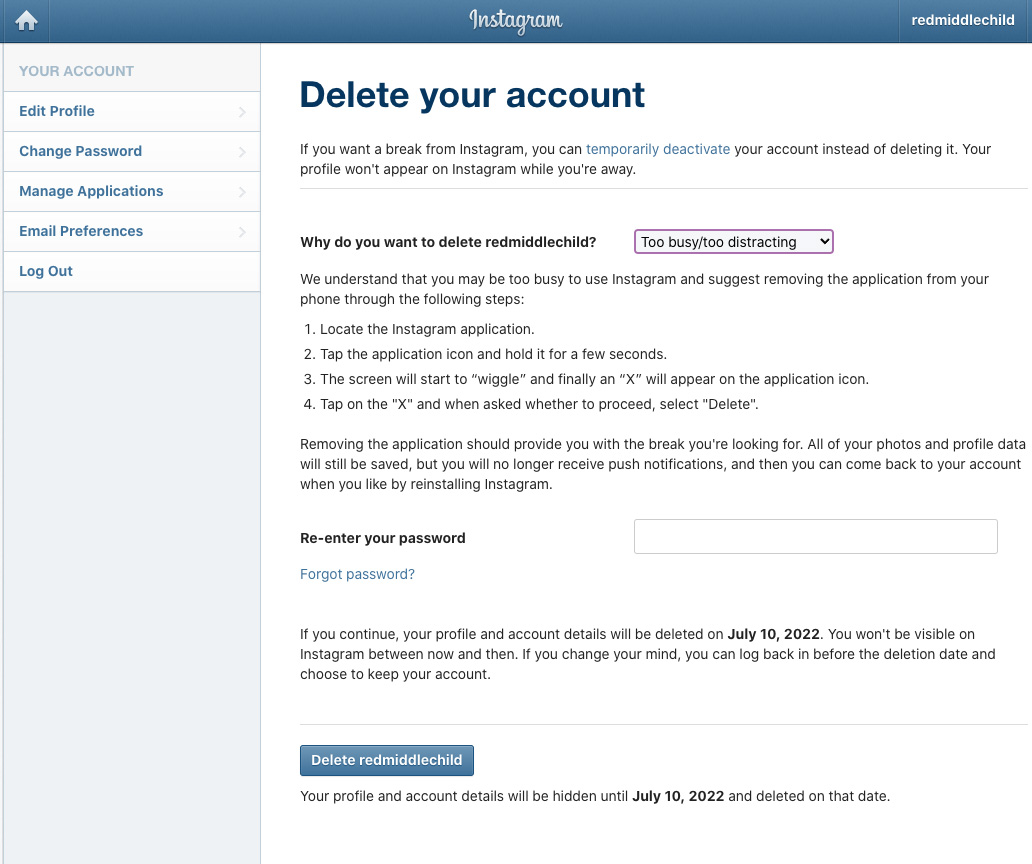Click the Why do you want to delete label
Screen dimensions: 1032x864
point(448,242)
